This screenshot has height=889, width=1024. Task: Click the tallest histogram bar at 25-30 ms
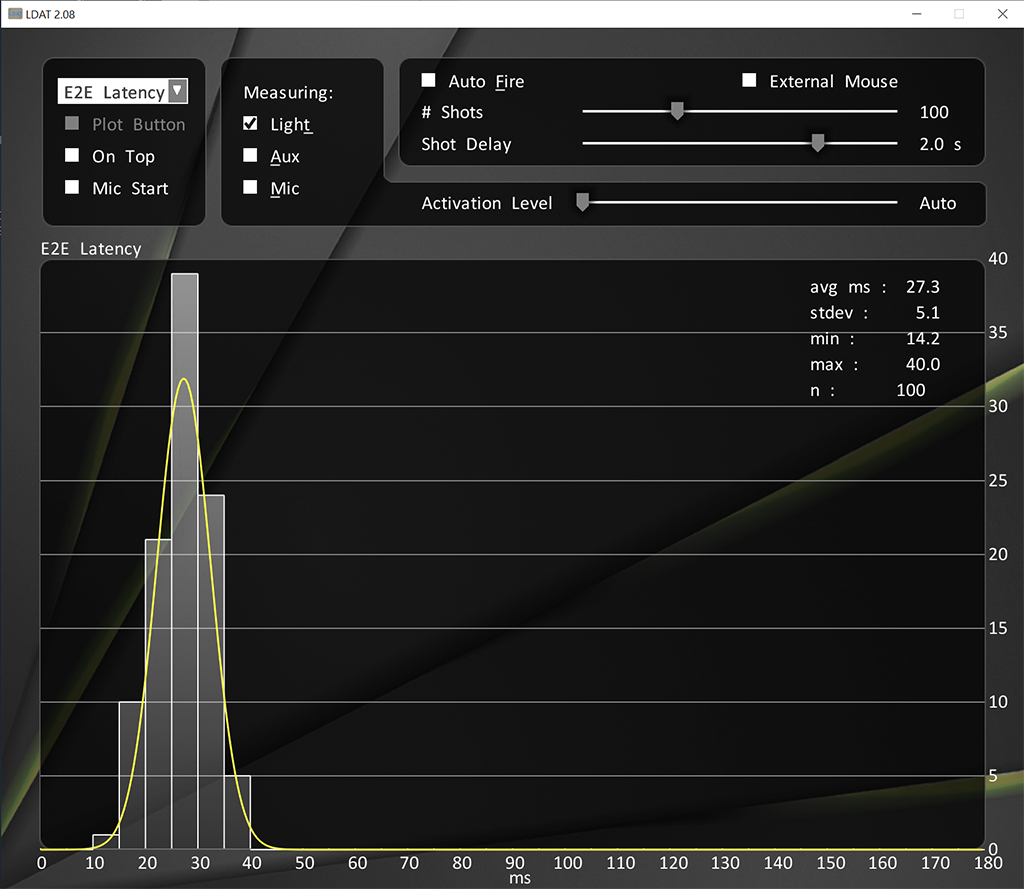pos(185,561)
